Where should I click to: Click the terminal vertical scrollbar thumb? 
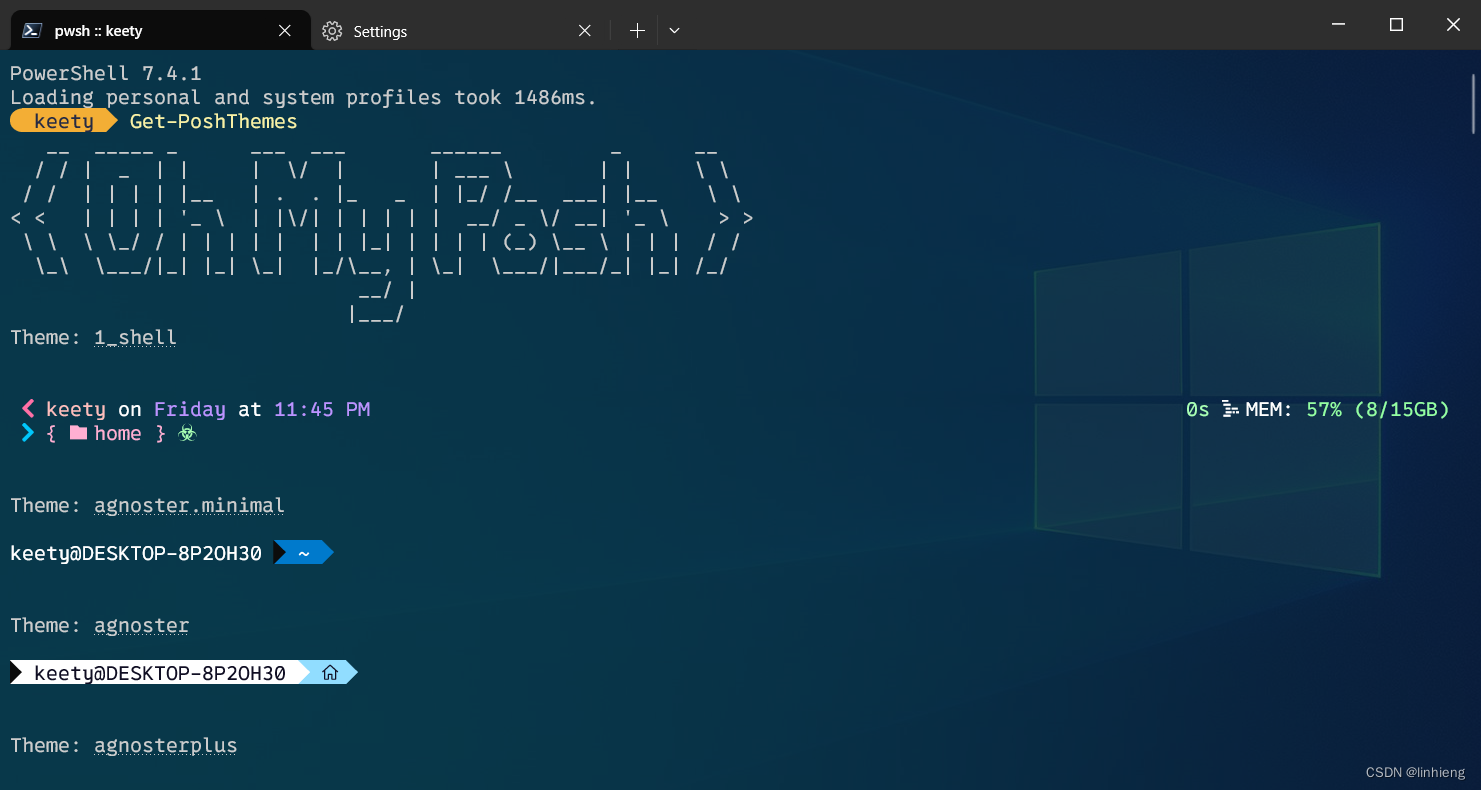click(x=1474, y=104)
